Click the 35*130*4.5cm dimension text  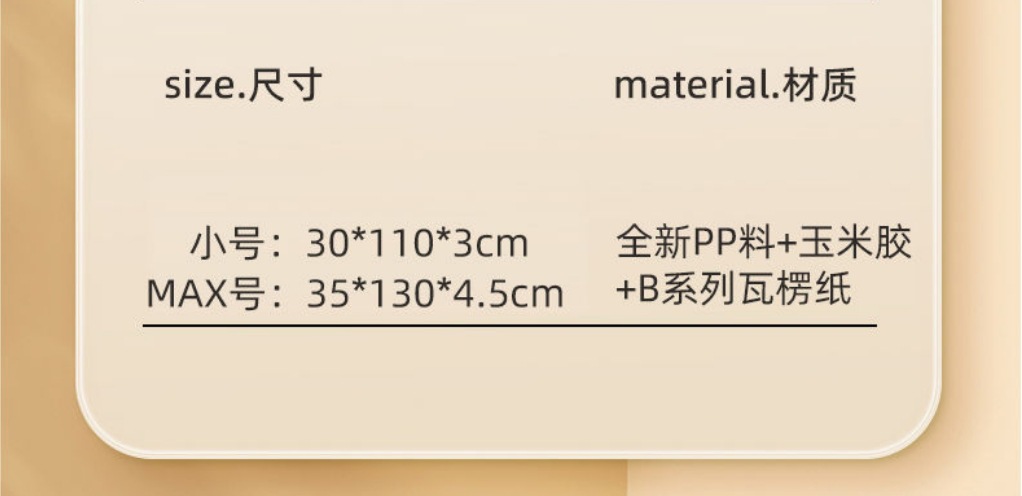tap(435, 293)
